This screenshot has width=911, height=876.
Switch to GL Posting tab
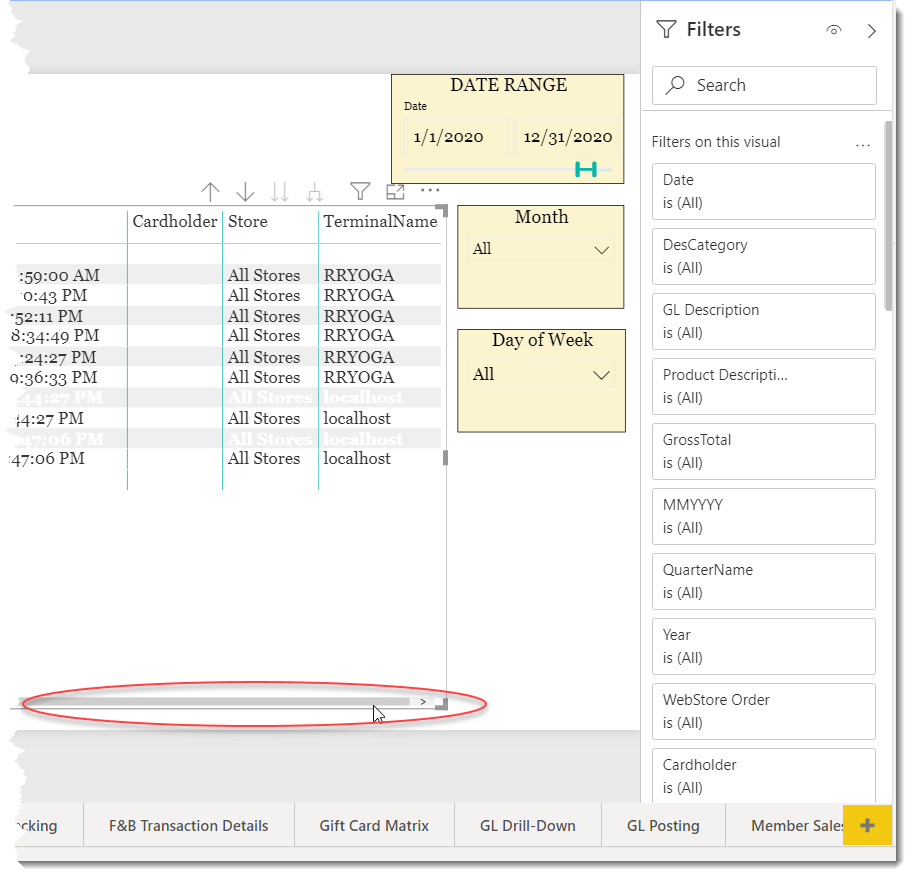(x=663, y=825)
